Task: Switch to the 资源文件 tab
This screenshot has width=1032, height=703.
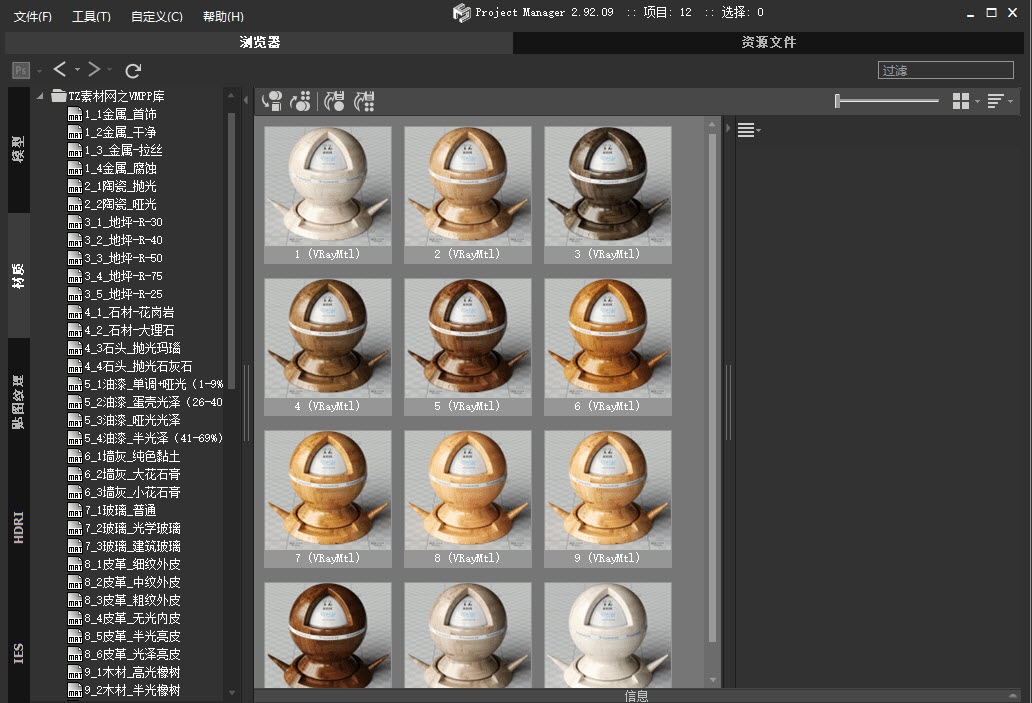Action: point(768,42)
